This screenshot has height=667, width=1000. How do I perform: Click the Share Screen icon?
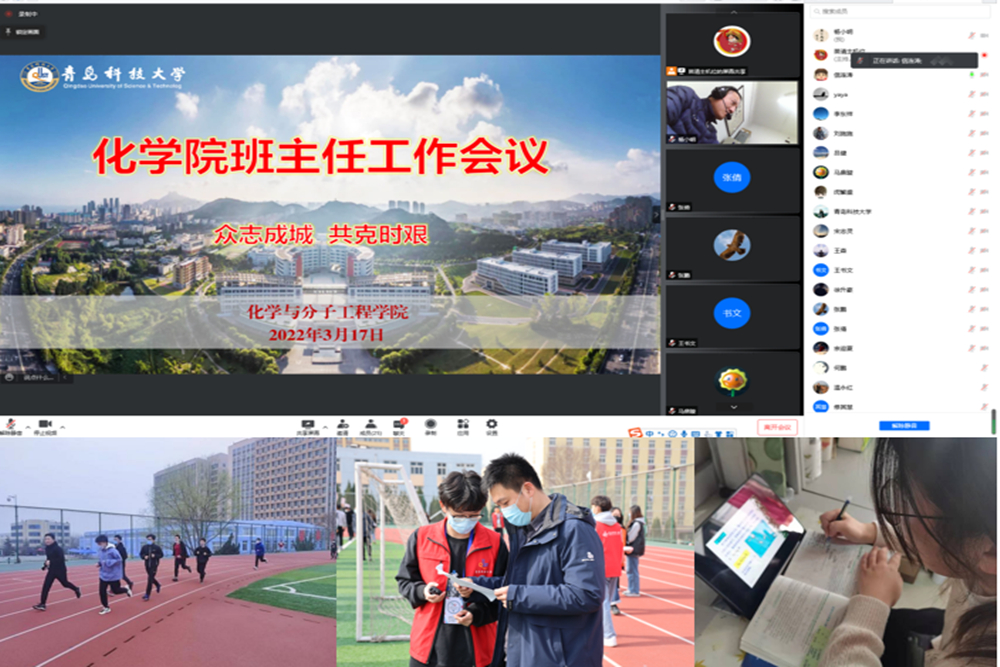(x=312, y=425)
